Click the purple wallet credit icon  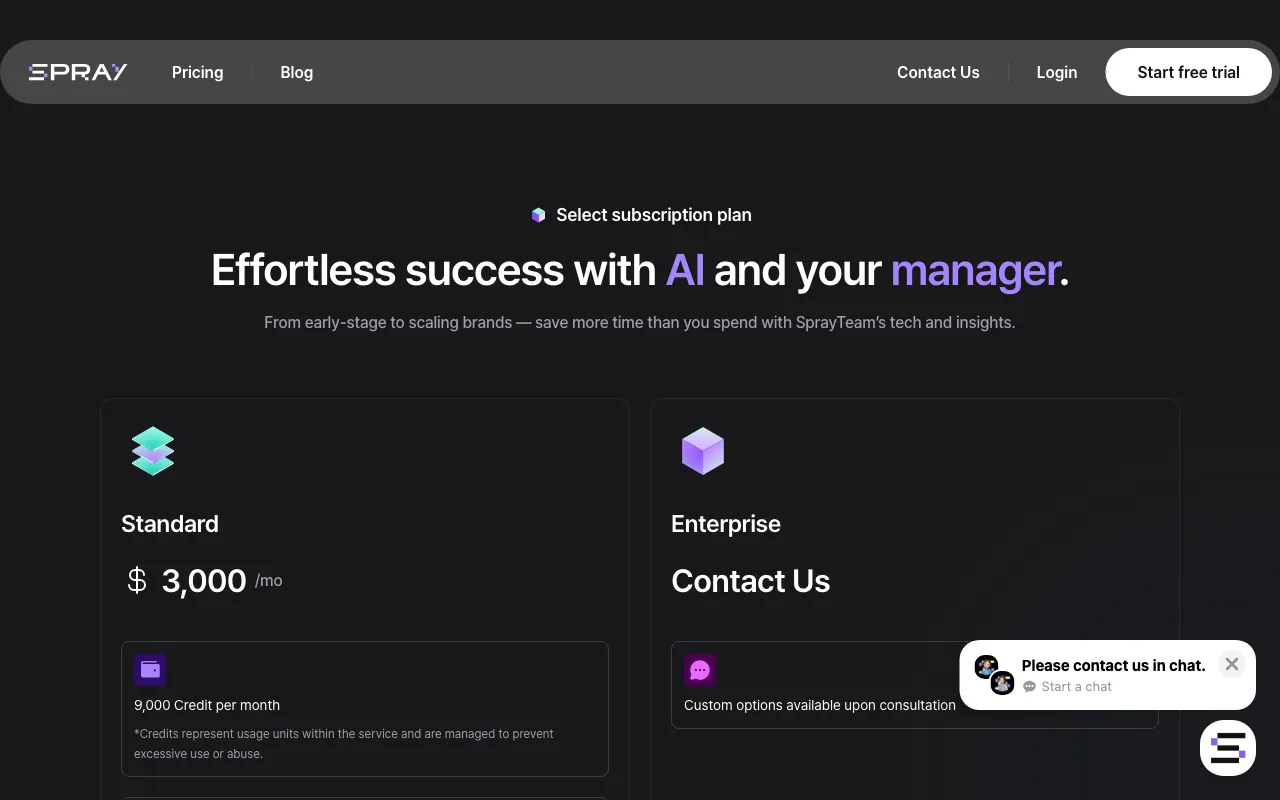tap(150, 670)
